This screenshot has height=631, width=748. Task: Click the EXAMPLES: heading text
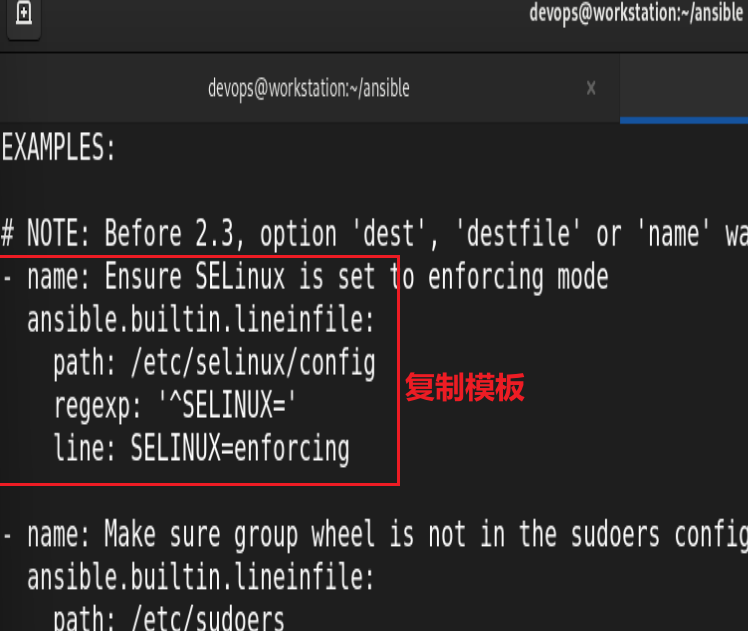[58, 147]
